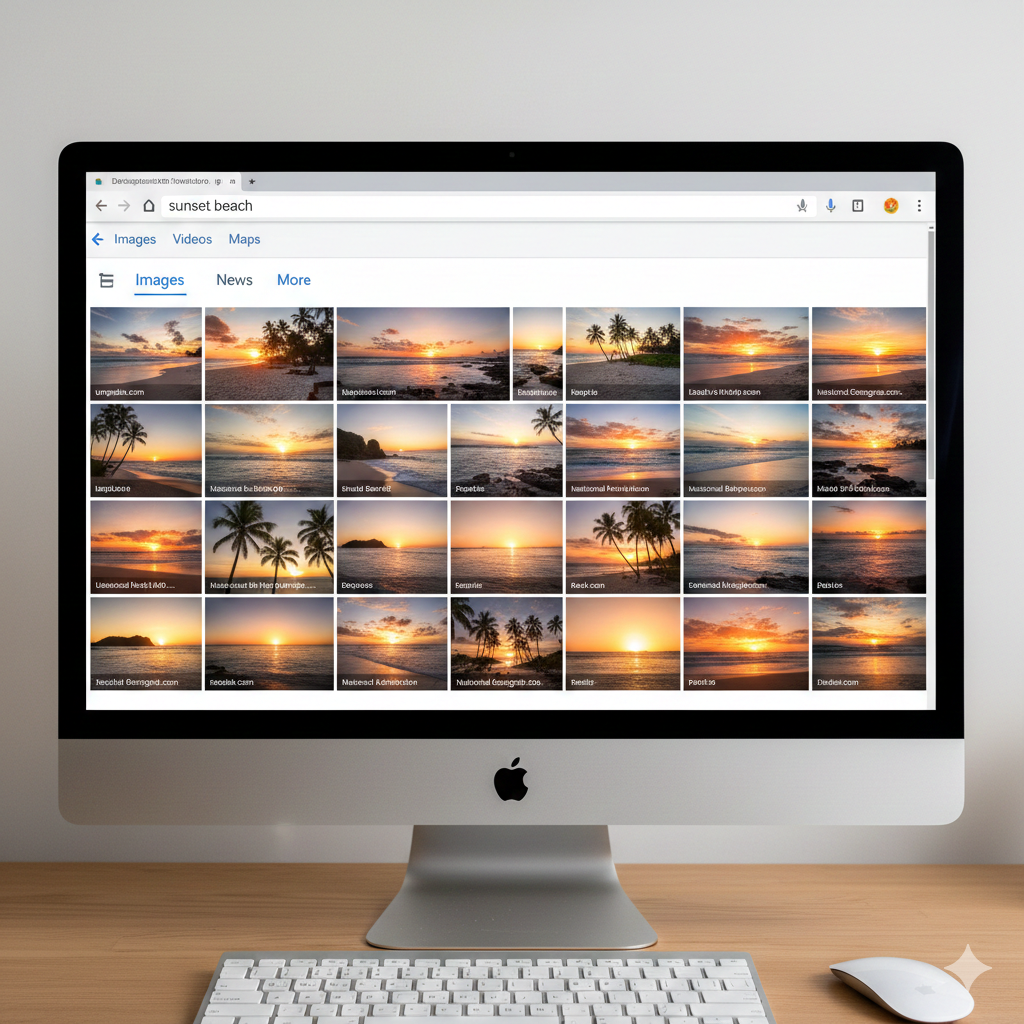Start voice search with blue microphone icon
Viewport: 1024px width, 1024px height.
830,206
